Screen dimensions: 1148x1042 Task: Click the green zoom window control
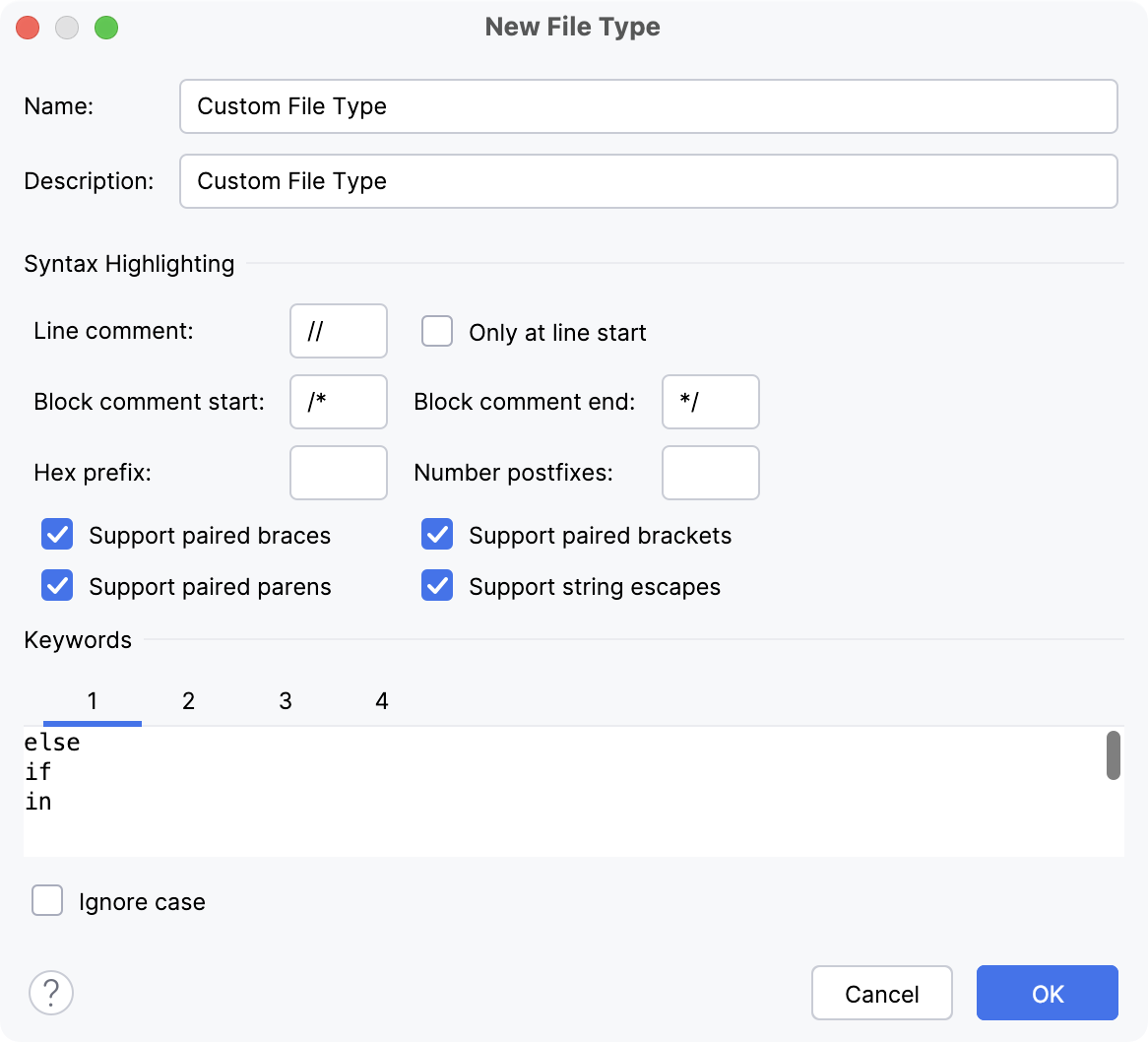click(x=106, y=28)
